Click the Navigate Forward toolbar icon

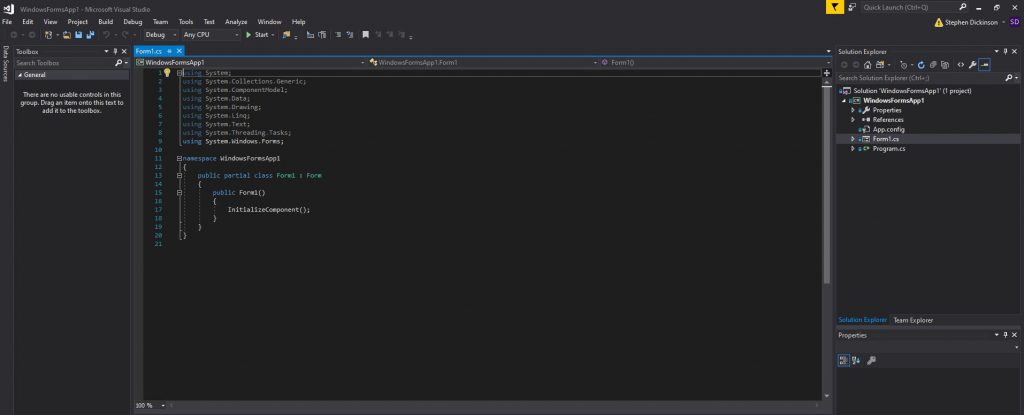[x=32, y=35]
